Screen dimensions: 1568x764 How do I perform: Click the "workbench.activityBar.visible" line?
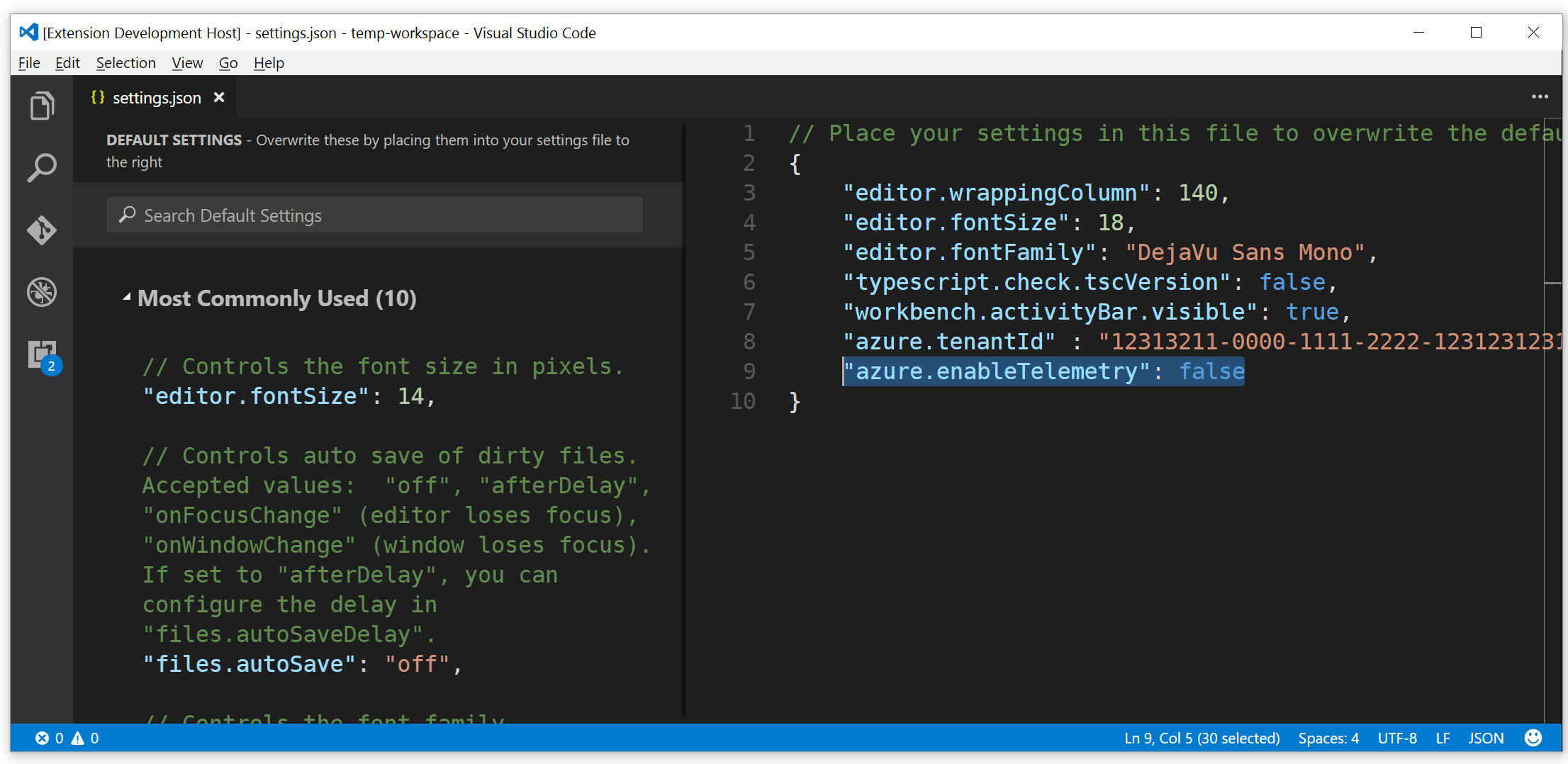pos(1097,312)
